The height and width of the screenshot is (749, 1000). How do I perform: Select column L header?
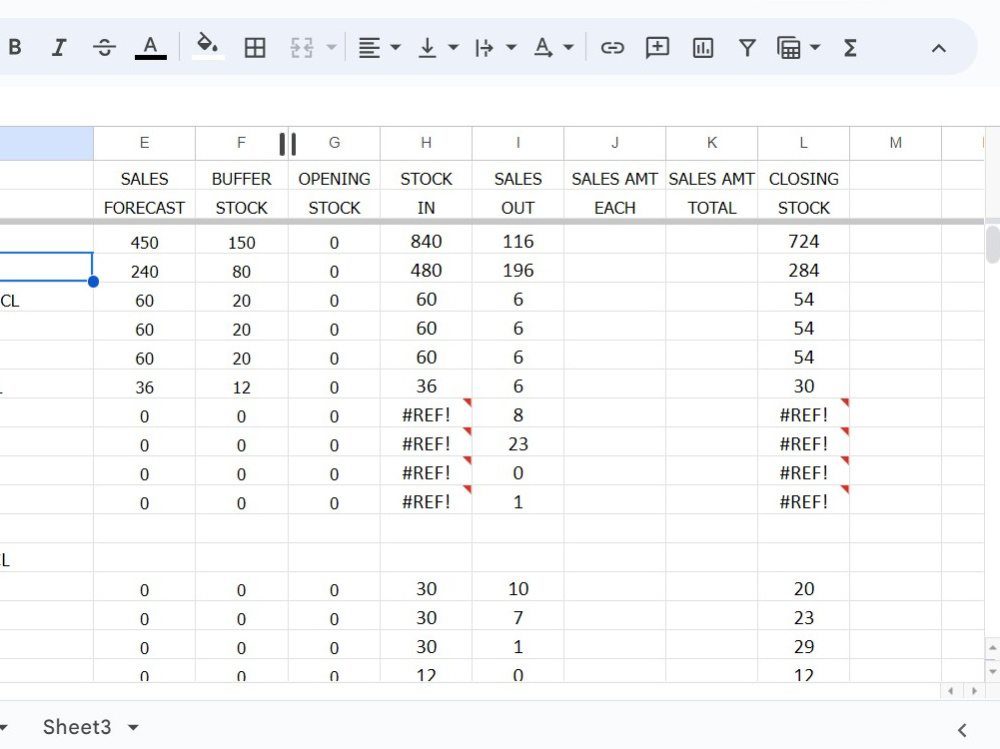[804, 143]
